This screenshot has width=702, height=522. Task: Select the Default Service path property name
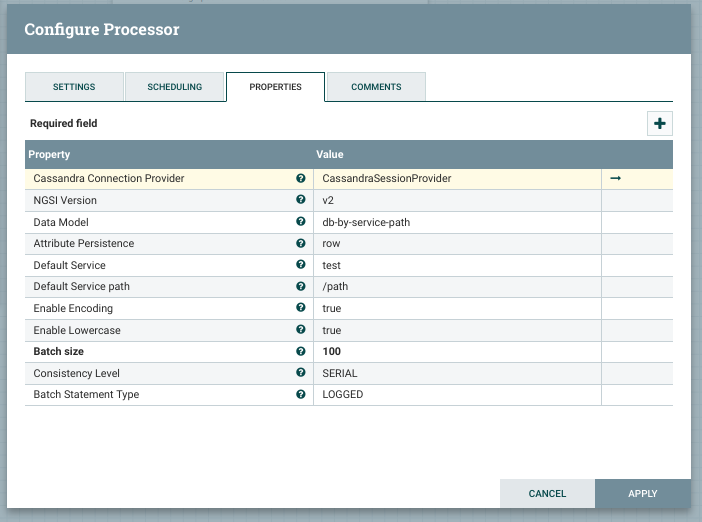[81, 287]
